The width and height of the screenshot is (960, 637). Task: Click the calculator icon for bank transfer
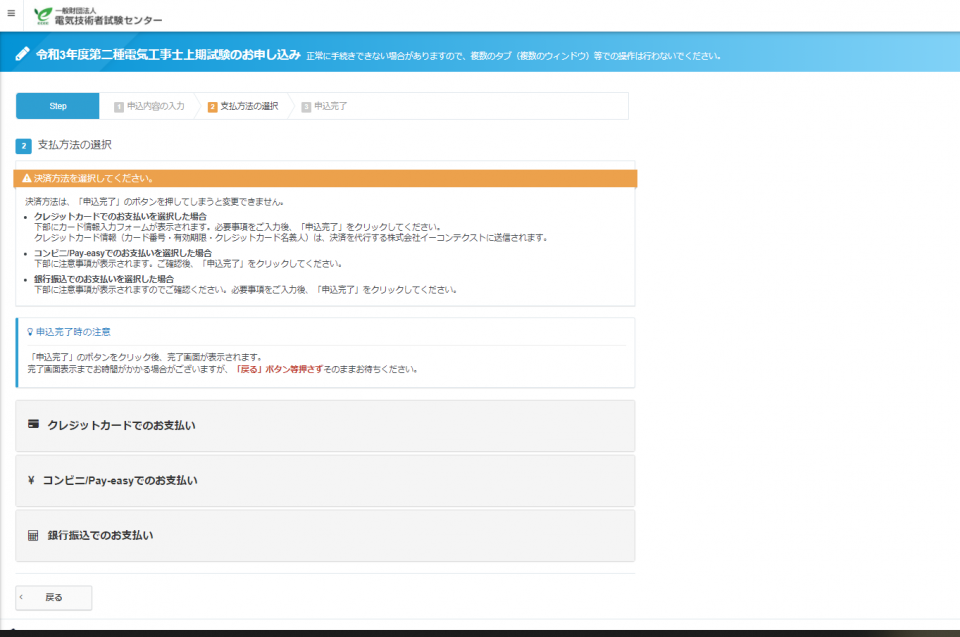click(x=33, y=535)
